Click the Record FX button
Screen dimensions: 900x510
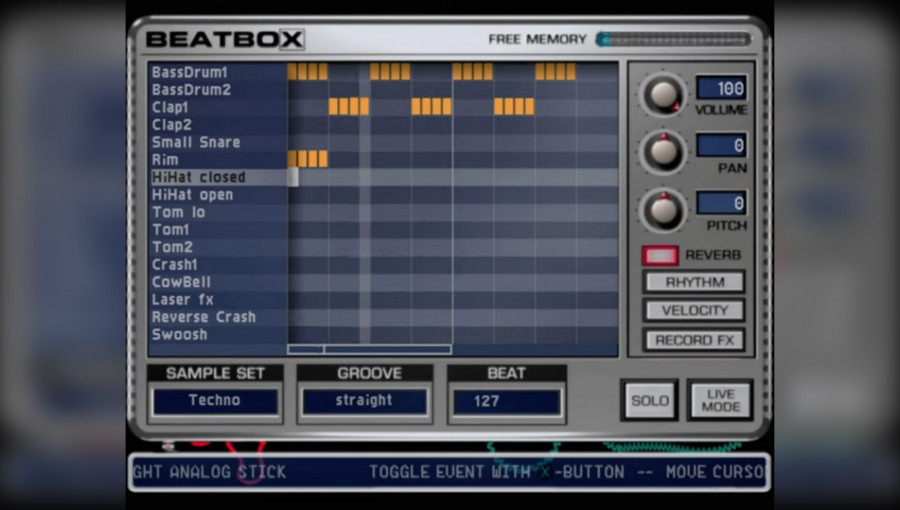(x=695, y=340)
